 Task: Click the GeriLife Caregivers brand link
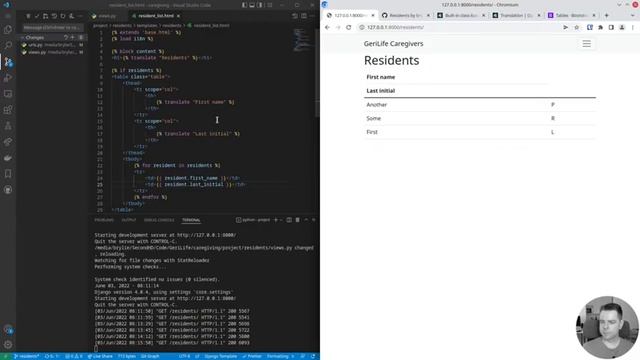[393, 44]
